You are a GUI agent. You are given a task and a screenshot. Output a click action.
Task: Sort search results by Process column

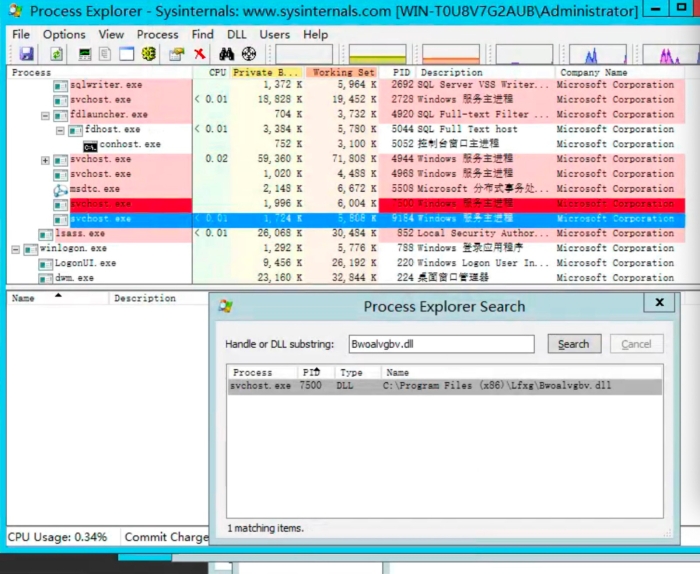[x=262, y=372]
